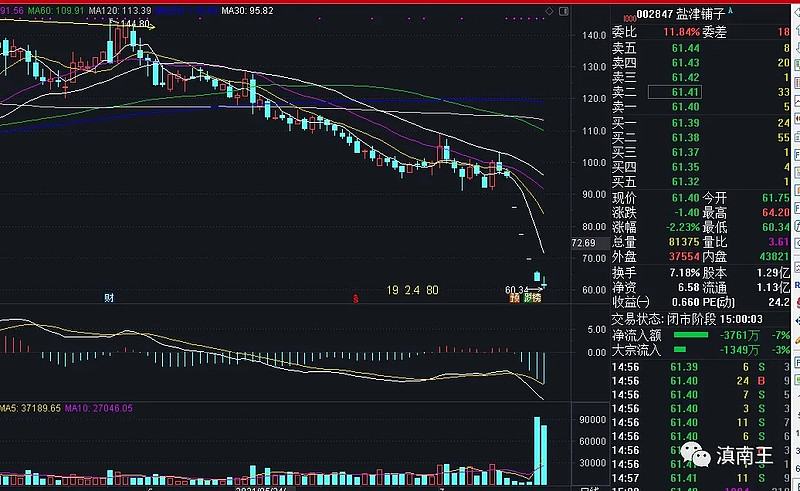
Task: Click the 最高 64.20 value
Action: click(x=776, y=213)
